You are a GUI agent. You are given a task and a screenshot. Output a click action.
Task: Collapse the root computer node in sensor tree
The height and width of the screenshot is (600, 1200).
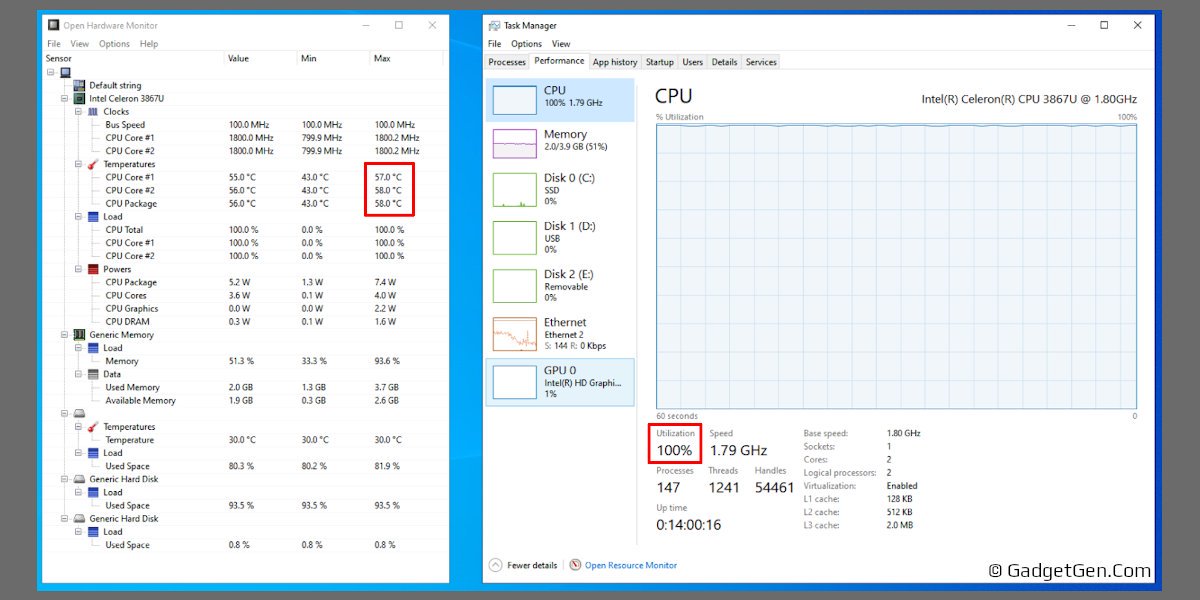50,72
